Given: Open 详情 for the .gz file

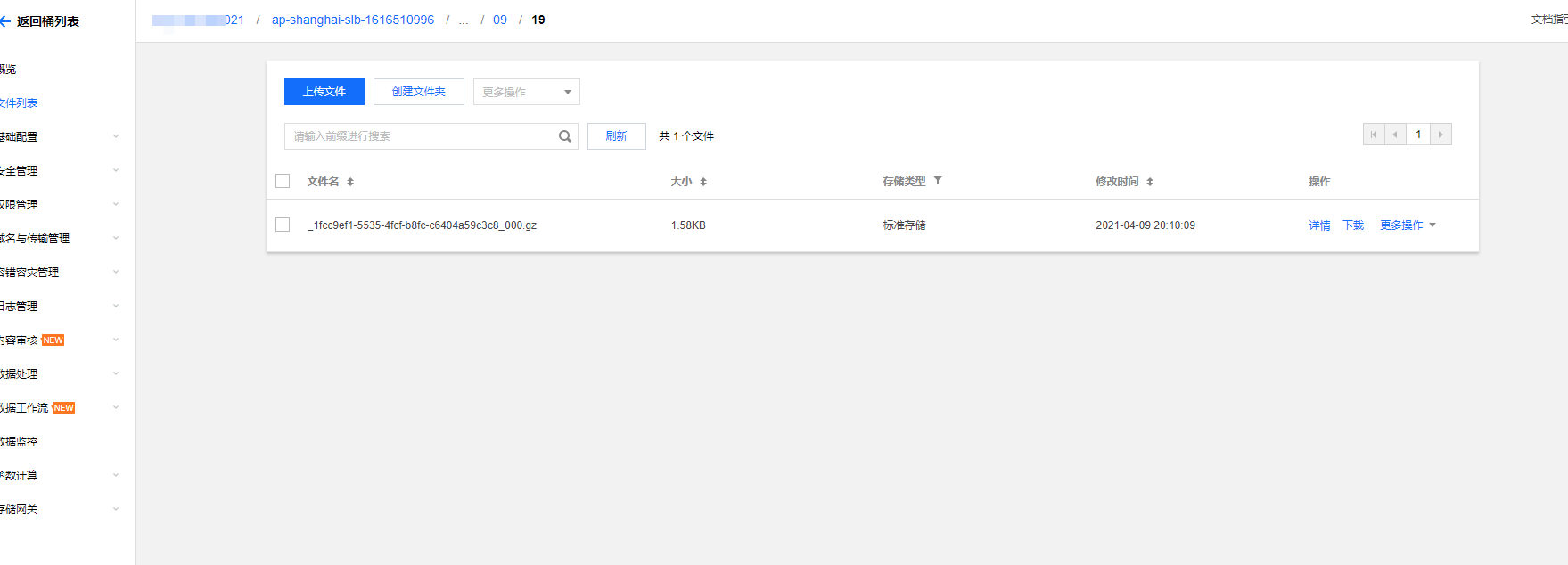Looking at the screenshot, I should coord(1319,225).
